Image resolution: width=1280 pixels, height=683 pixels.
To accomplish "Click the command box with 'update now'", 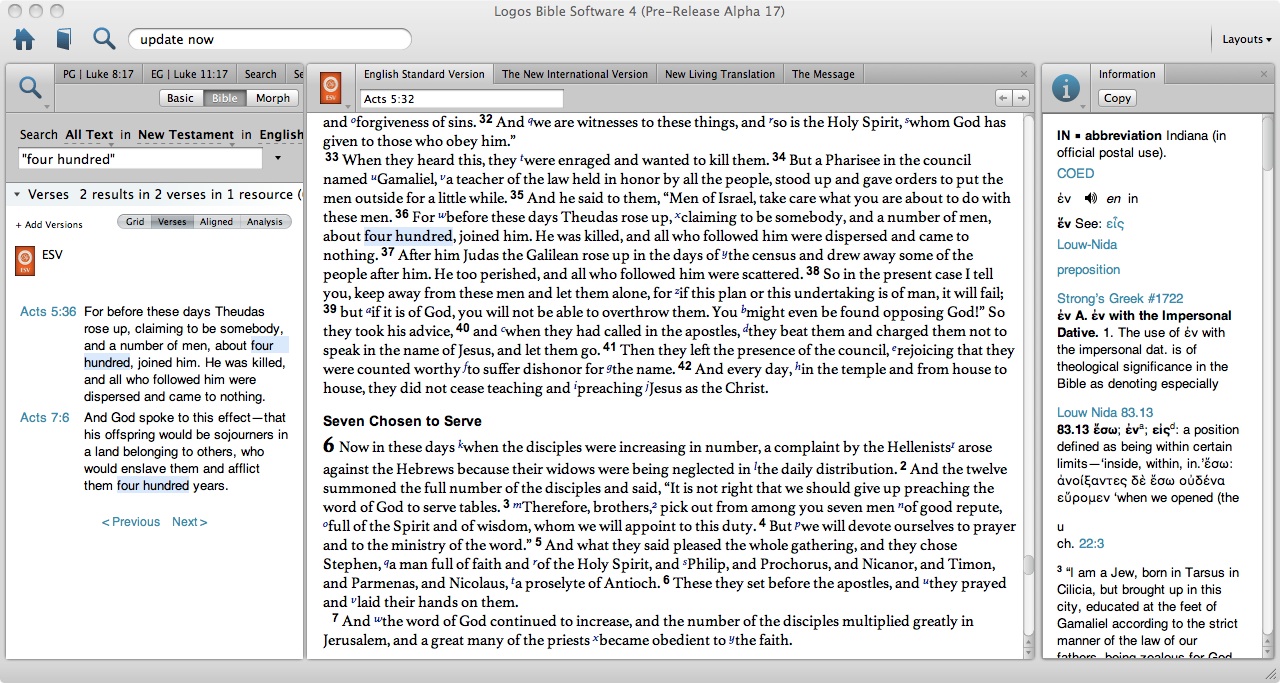I will (x=270, y=39).
